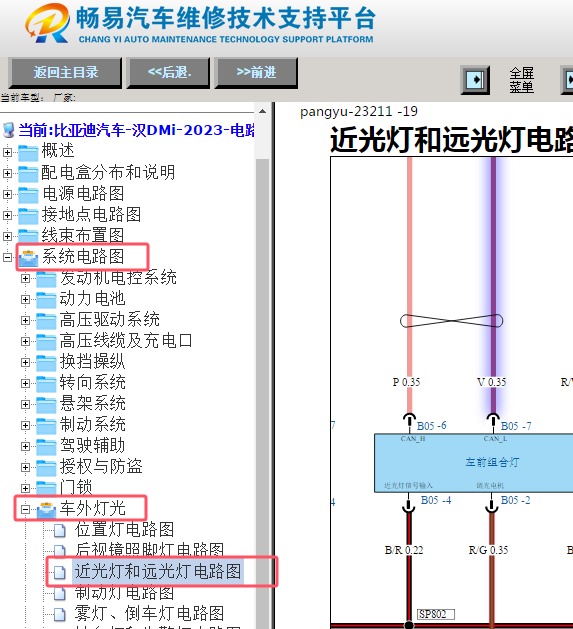This screenshot has height=629, width=573.
Task: Toggle fullscreen menu icon beside 全屏菜单
Action: coord(475,79)
